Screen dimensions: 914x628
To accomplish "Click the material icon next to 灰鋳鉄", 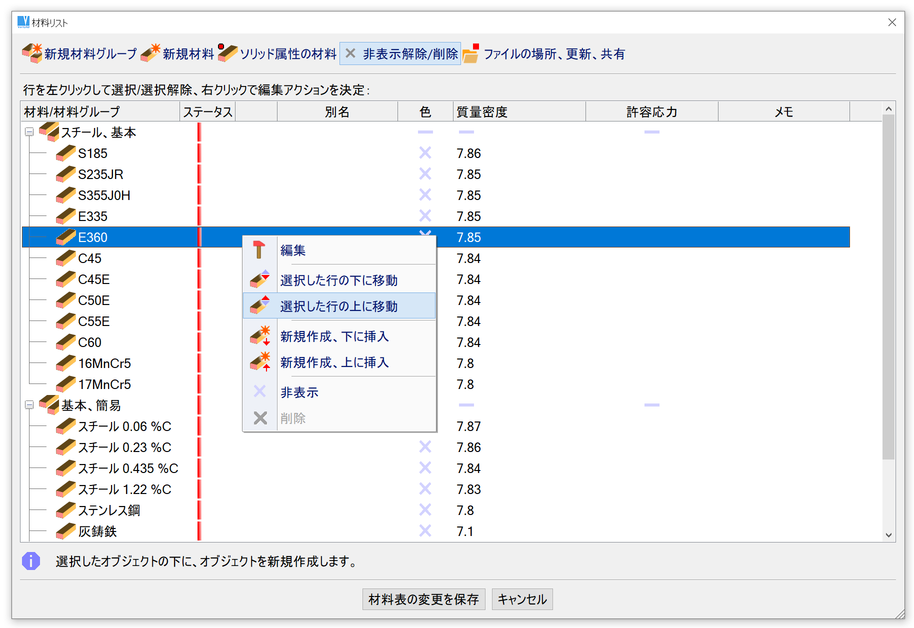I will [x=66, y=531].
